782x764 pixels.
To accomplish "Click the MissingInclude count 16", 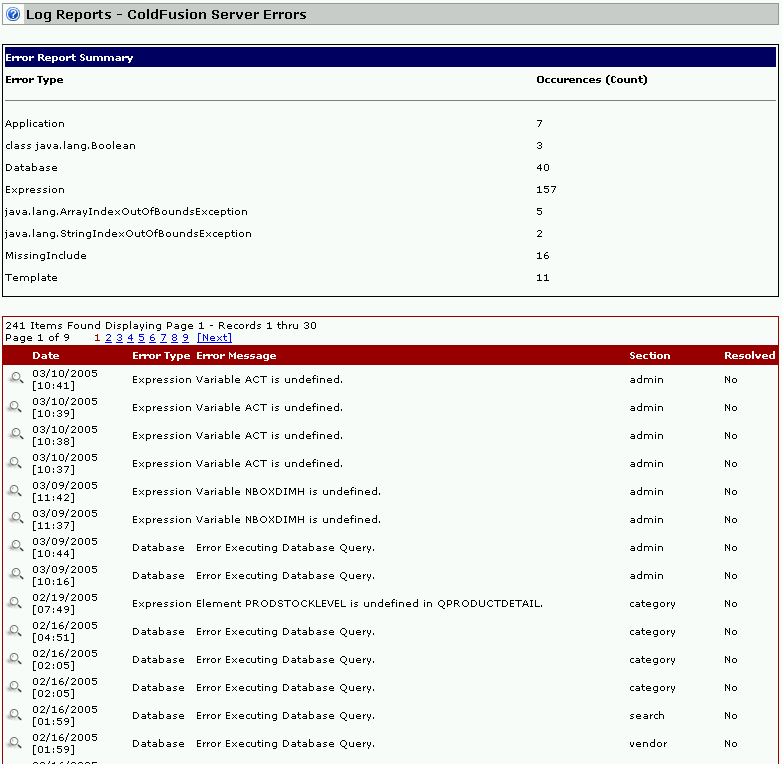I will click(543, 255).
